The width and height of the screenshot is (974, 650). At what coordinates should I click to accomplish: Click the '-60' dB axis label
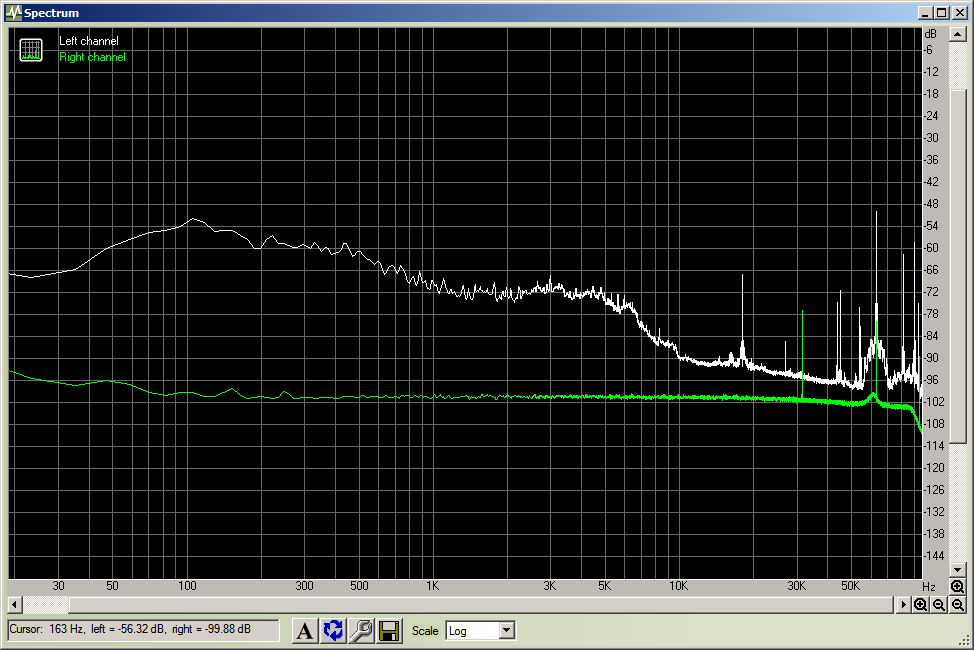click(931, 248)
